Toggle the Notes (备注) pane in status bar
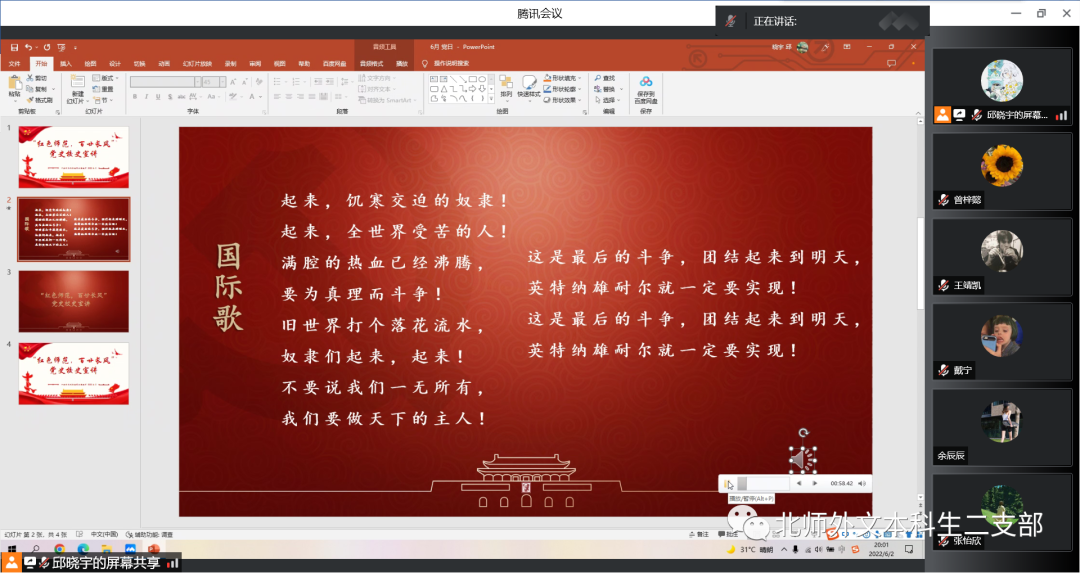 coord(698,534)
